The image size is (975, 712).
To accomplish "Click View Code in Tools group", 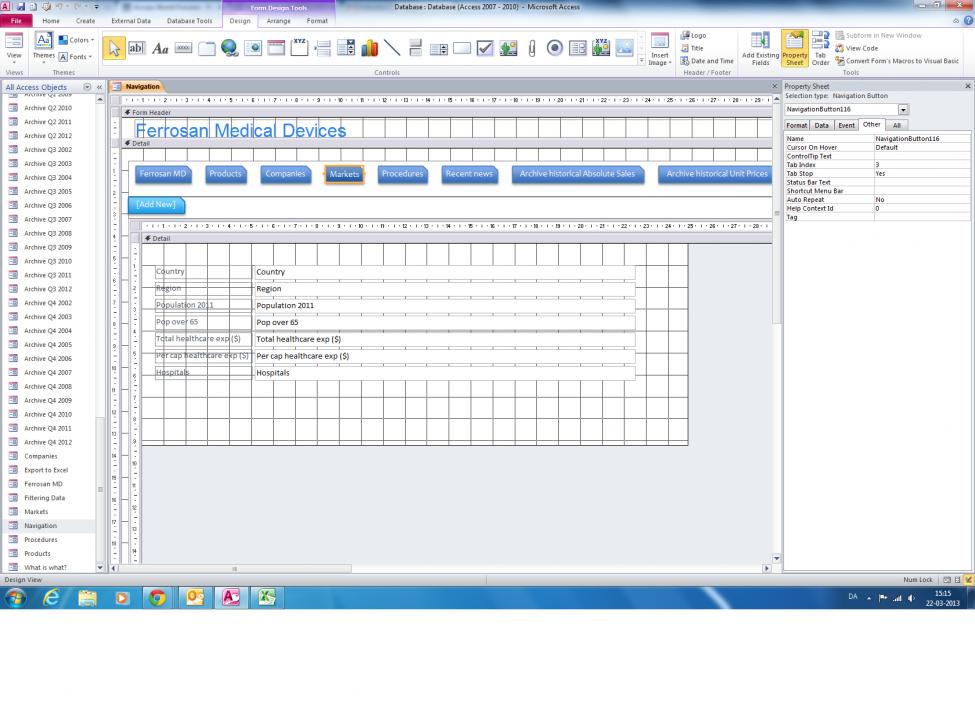I will pyautogui.click(x=856, y=48).
